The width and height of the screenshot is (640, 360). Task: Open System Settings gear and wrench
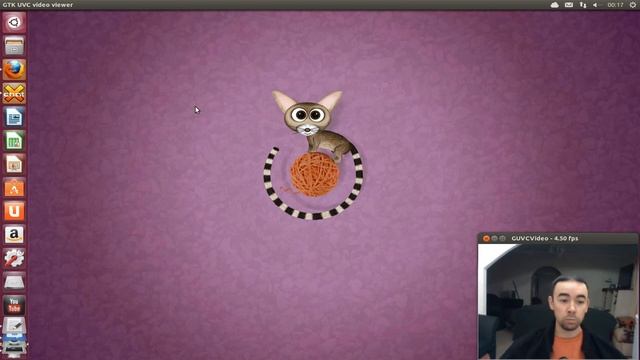pos(14,258)
